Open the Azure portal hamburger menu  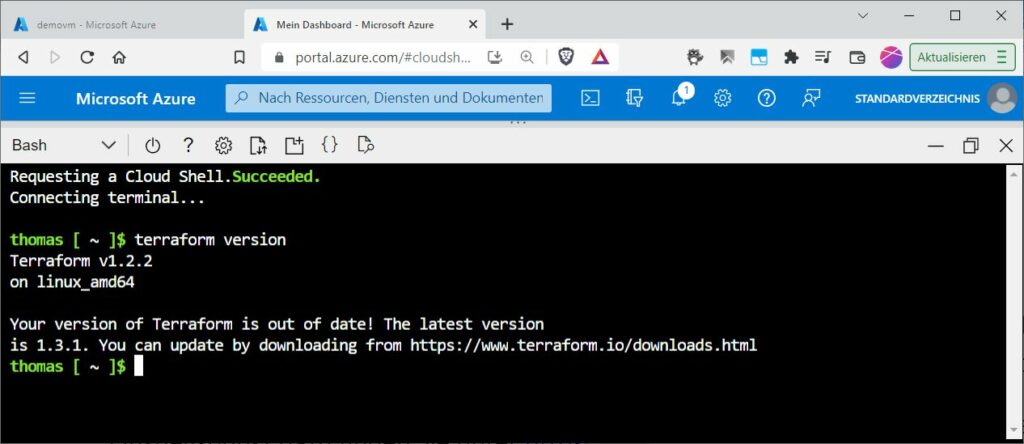point(27,99)
